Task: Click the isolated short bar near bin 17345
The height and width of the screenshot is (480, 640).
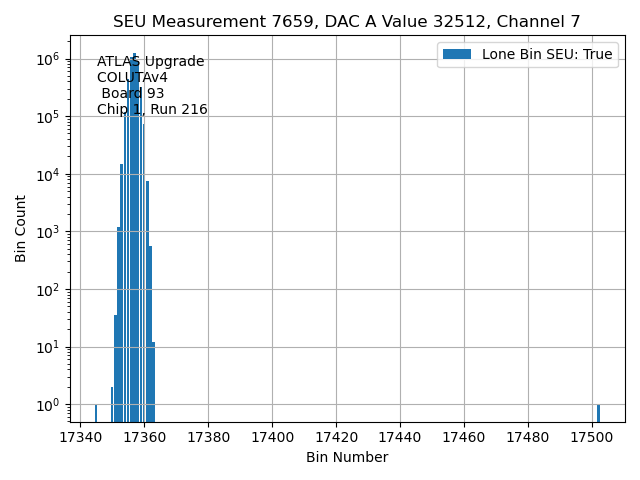Action: click(x=96, y=413)
